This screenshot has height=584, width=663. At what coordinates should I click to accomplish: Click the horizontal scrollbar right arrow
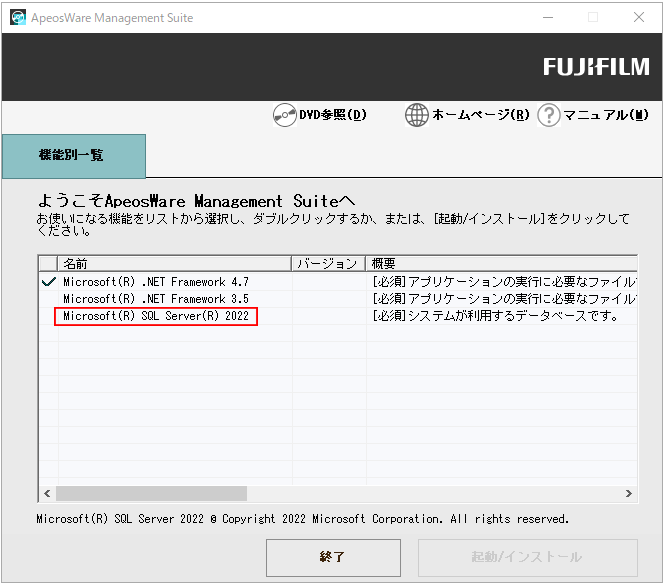[629, 494]
